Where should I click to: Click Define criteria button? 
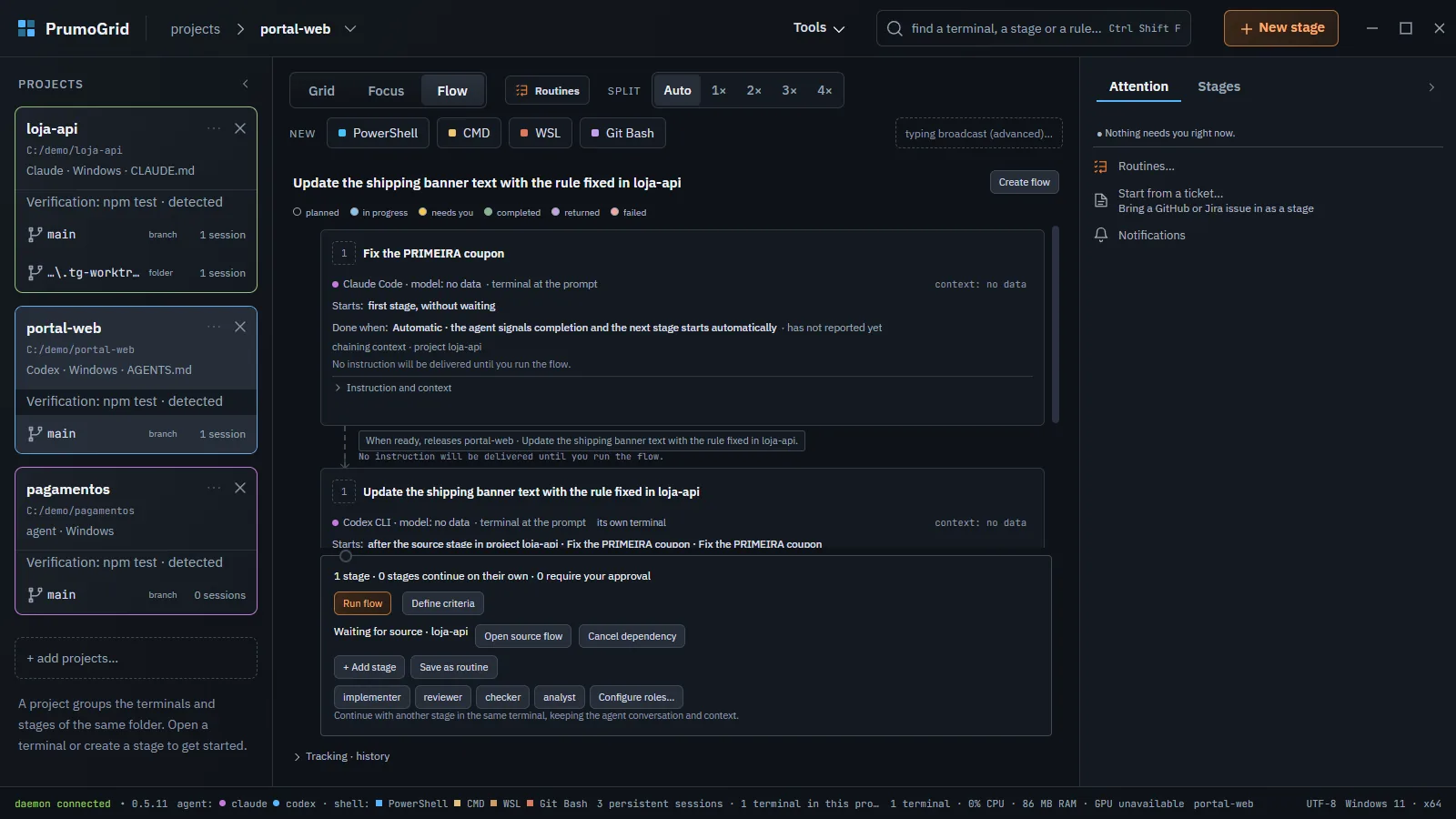pos(443,603)
